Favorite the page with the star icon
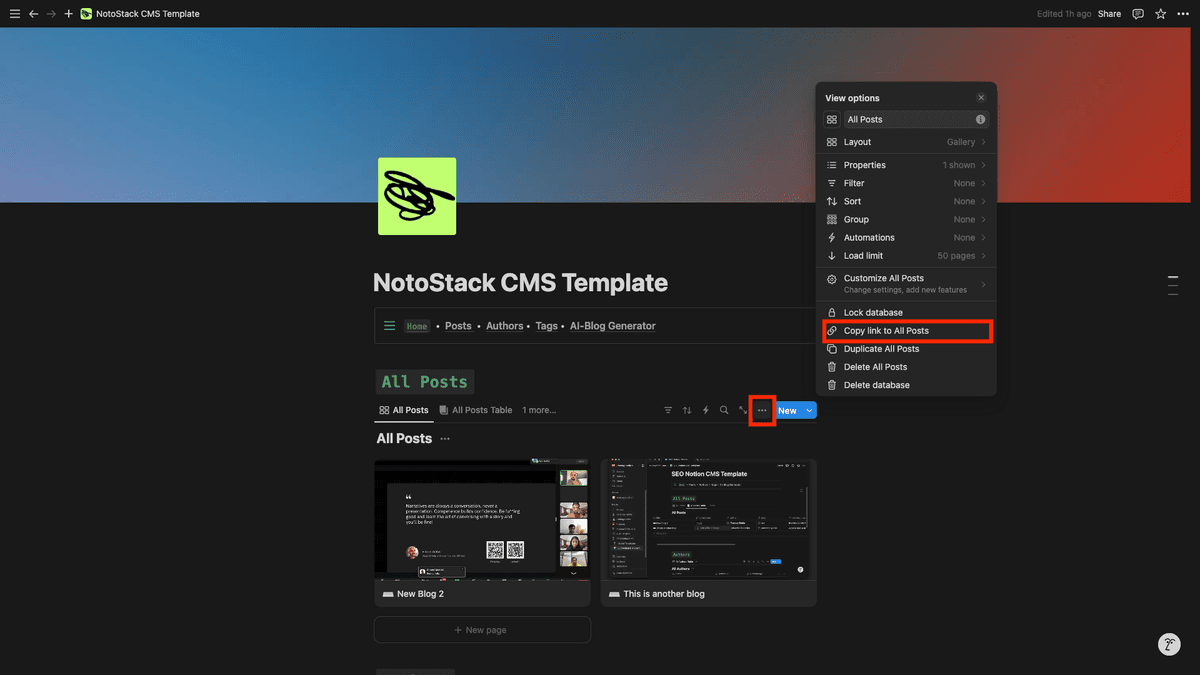This screenshot has height=675, width=1200. (1161, 14)
